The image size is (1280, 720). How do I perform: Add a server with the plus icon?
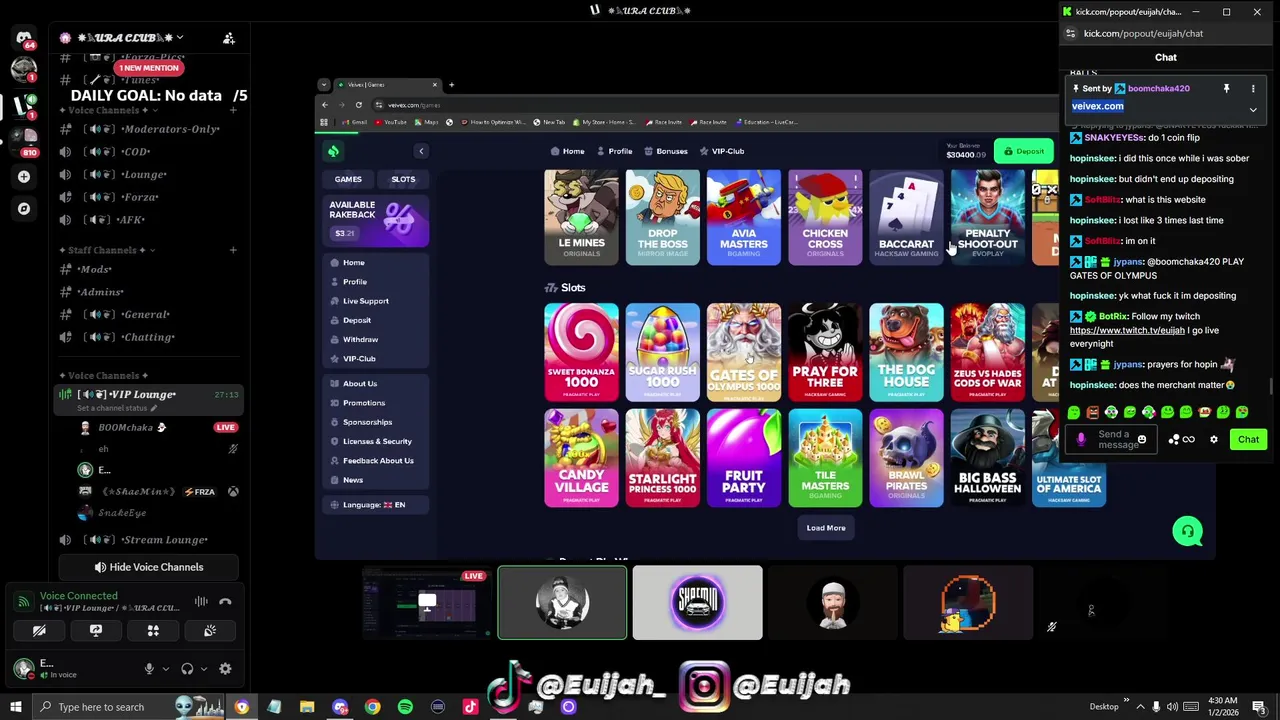pos(24,176)
